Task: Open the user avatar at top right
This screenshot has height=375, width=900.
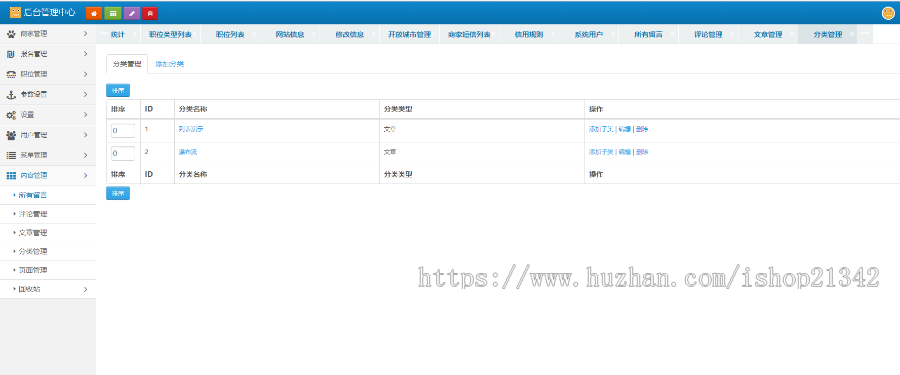Action: [888, 13]
